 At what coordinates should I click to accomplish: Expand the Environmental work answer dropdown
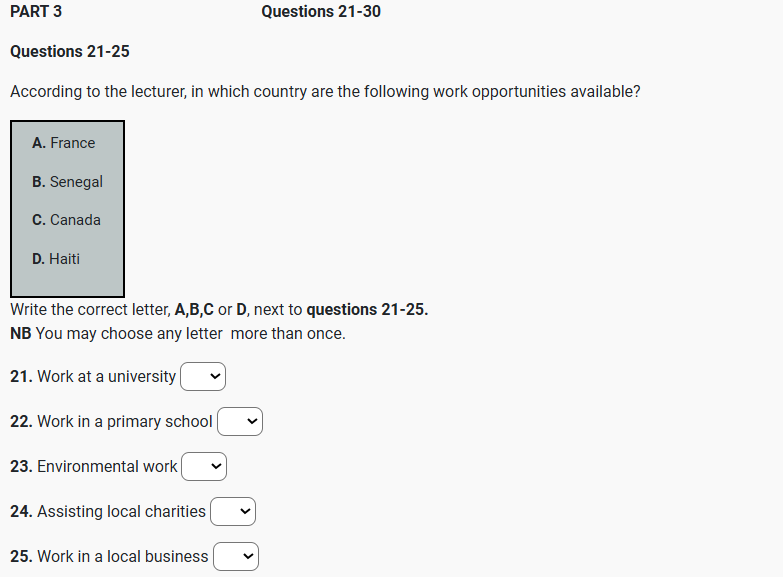(204, 467)
